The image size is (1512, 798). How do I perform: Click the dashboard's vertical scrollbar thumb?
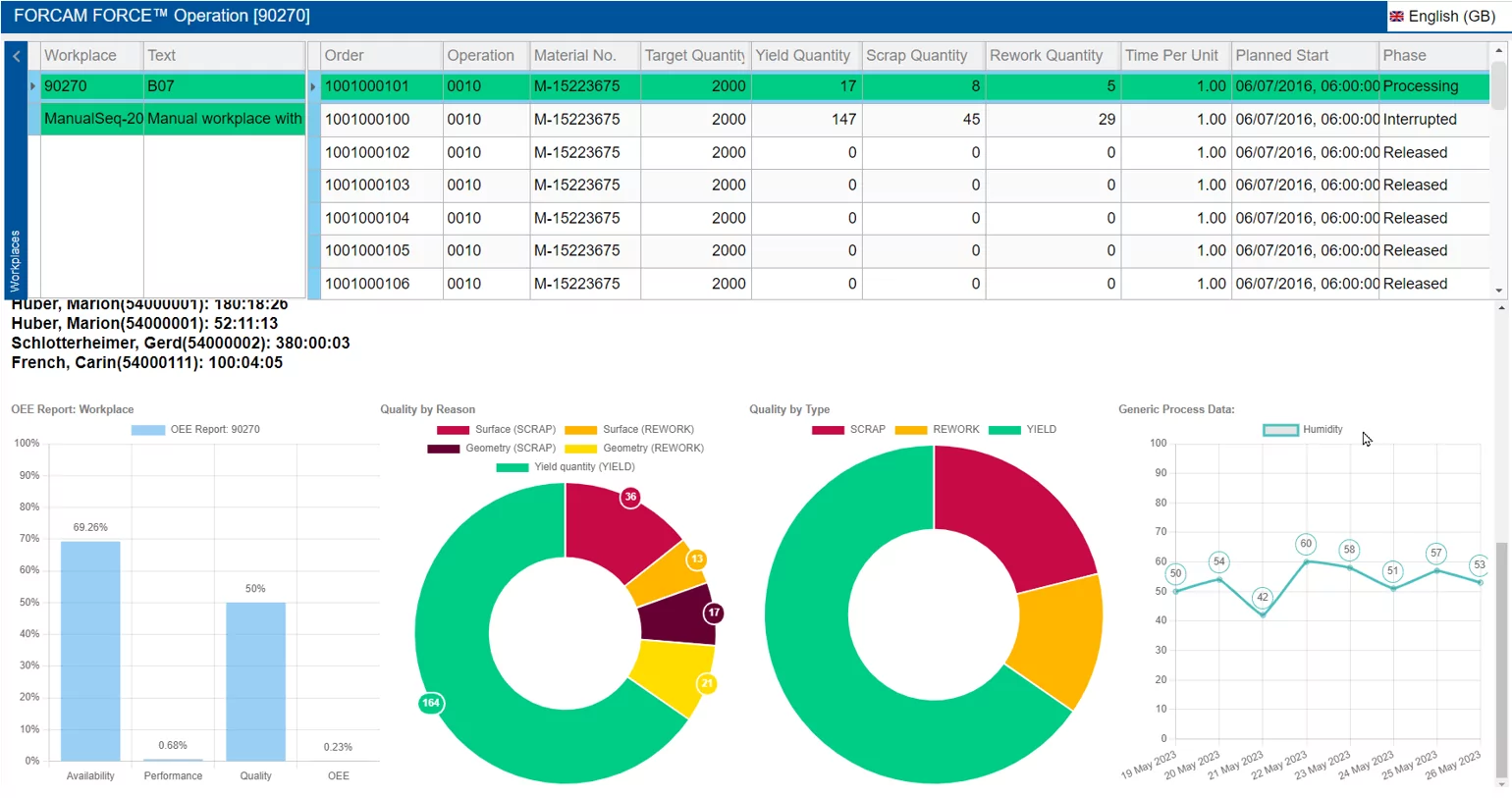click(x=1500, y=658)
